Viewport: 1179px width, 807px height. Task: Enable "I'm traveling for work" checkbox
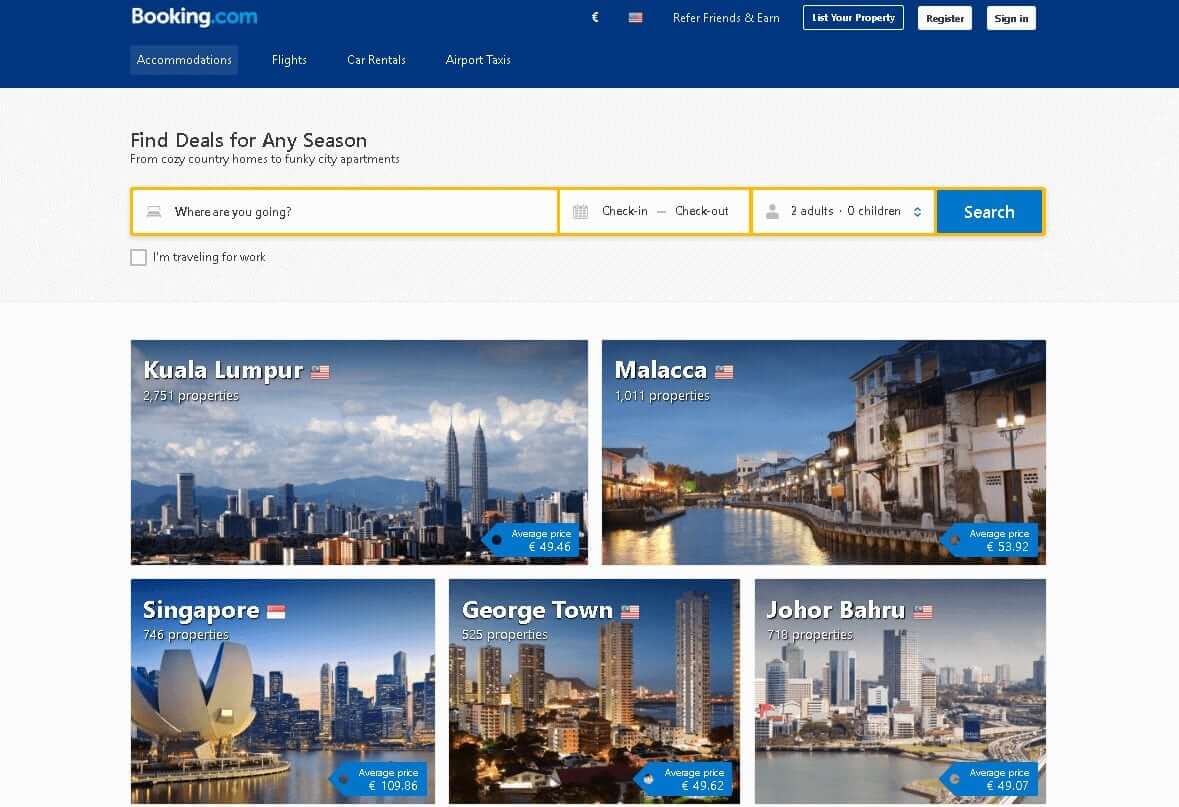click(138, 257)
